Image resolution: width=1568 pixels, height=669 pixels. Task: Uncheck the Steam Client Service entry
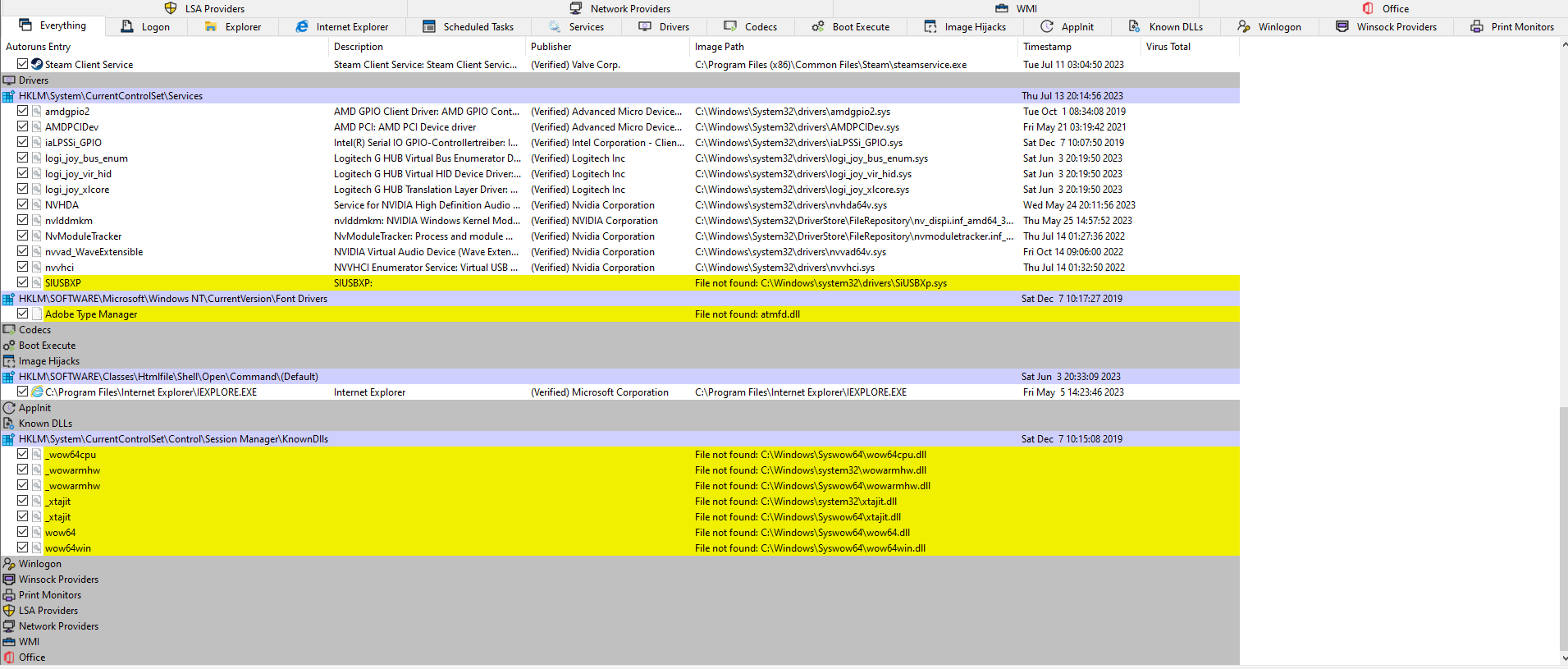pos(23,63)
